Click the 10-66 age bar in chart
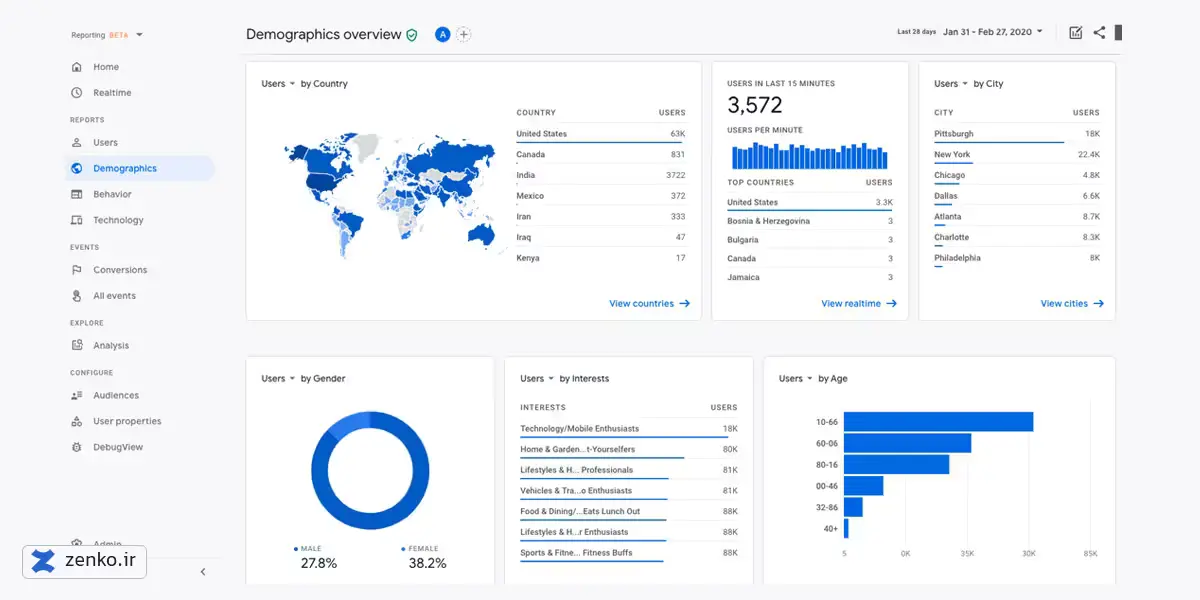1200x600 pixels. pos(938,422)
